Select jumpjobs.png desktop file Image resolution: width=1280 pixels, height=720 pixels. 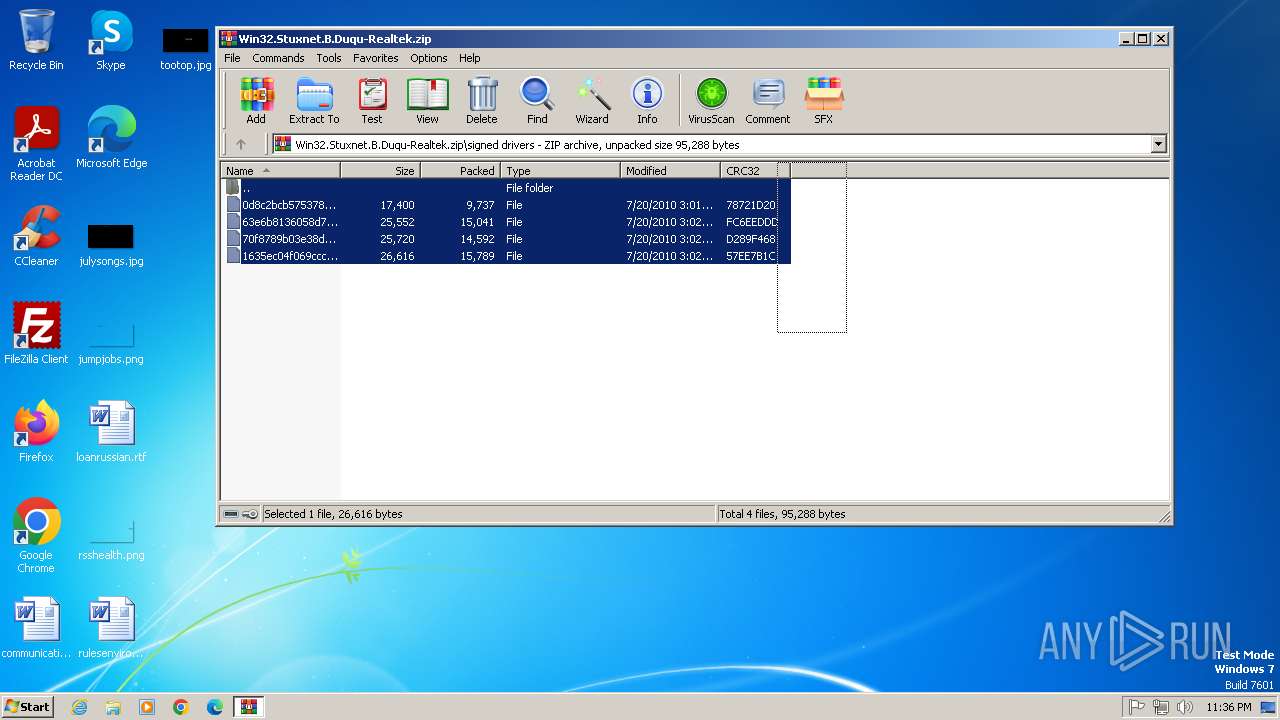click(x=111, y=343)
